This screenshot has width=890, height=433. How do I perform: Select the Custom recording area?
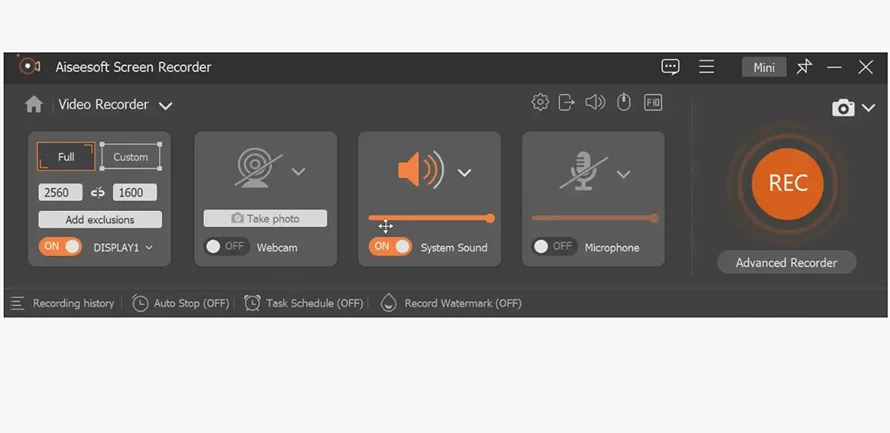[131, 157]
